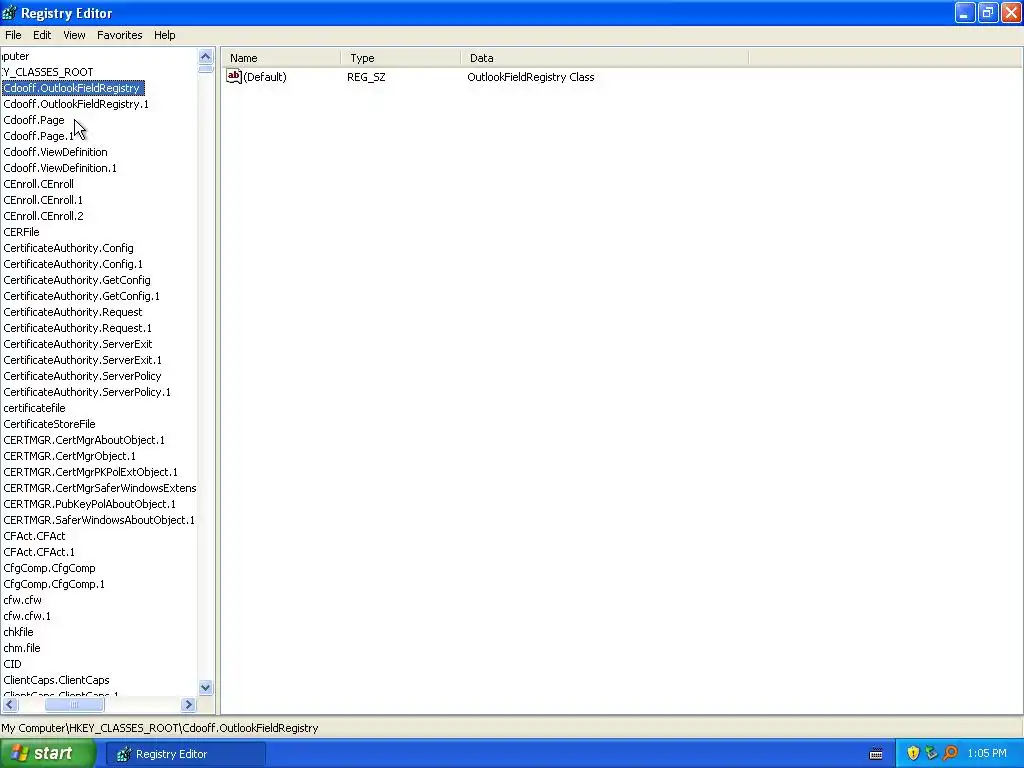Screen dimensions: 1024x768
Task: Select CertificateAuthority.Request.1 key
Action: tap(77, 328)
